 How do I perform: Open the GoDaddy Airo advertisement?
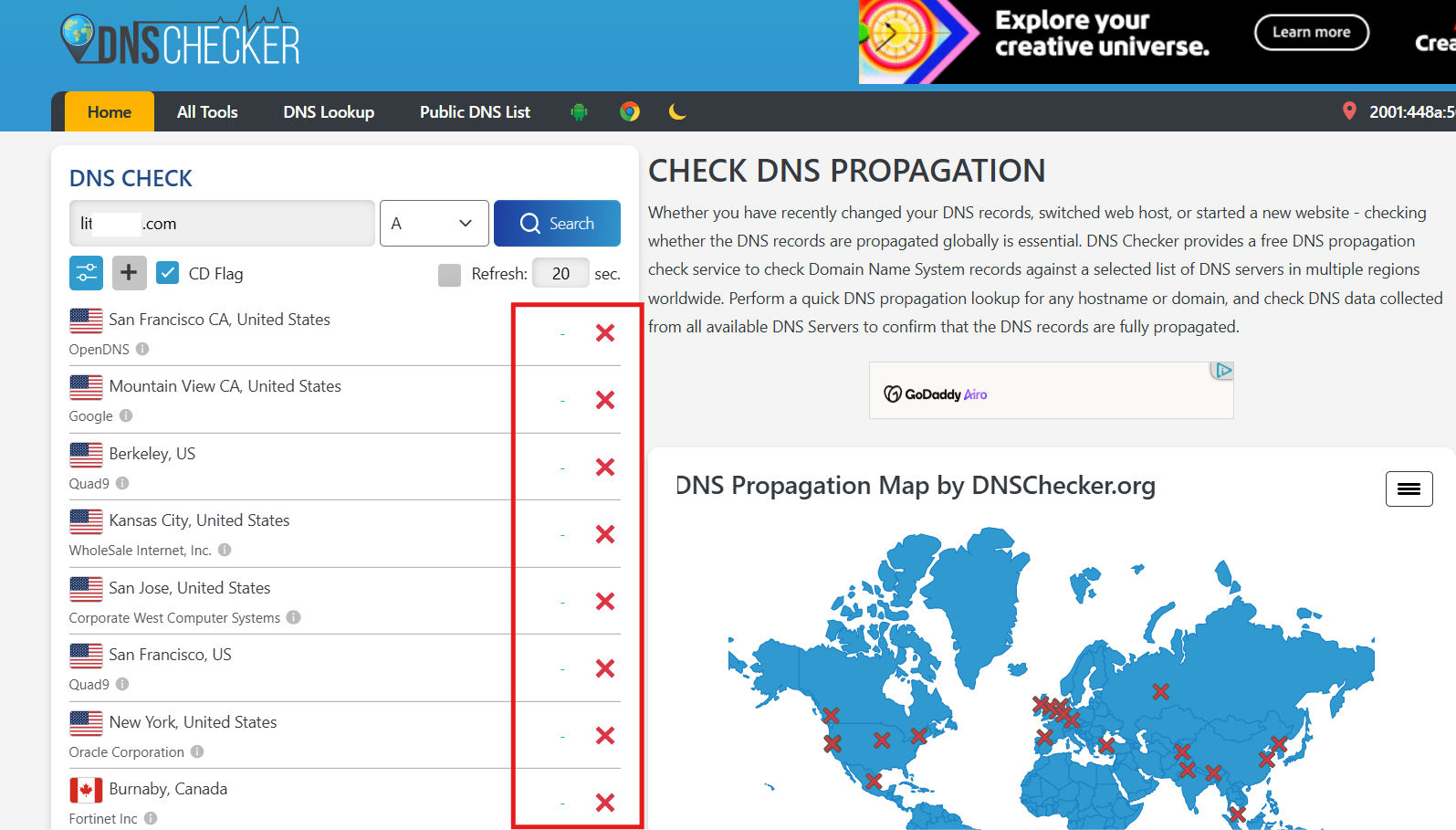coord(1051,391)
